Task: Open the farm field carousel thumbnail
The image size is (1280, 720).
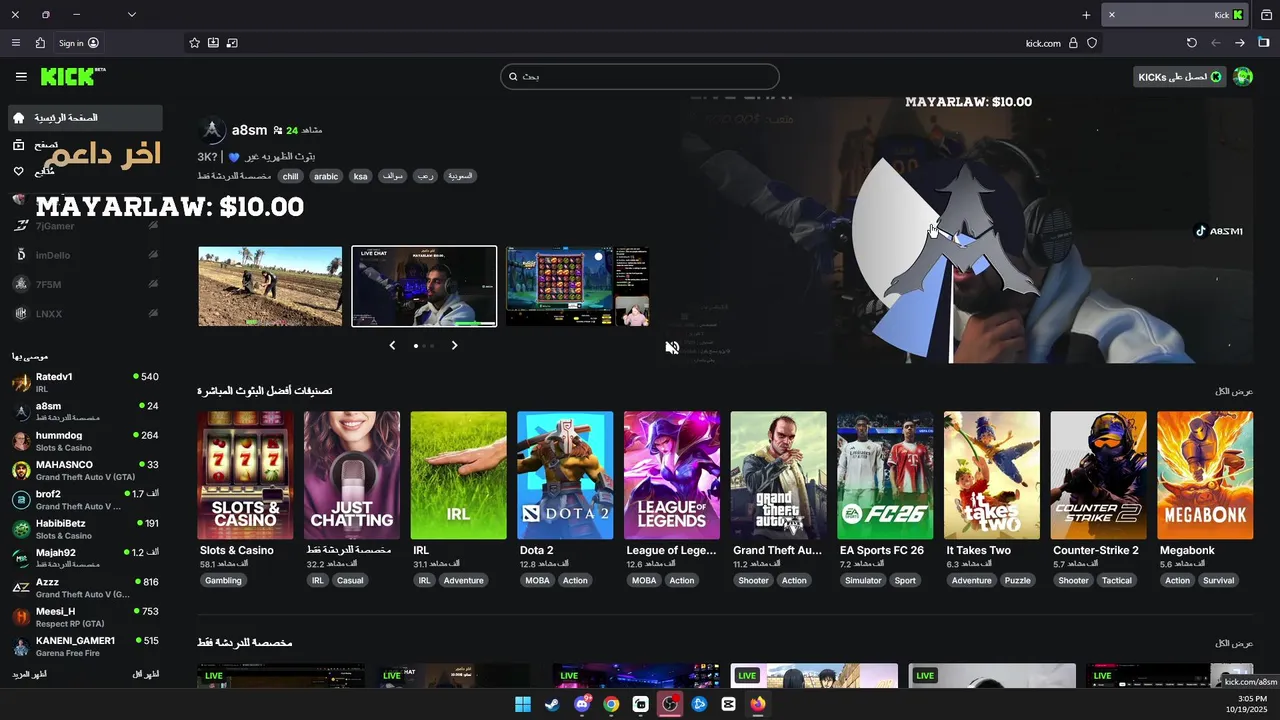Action: (270, 286)
